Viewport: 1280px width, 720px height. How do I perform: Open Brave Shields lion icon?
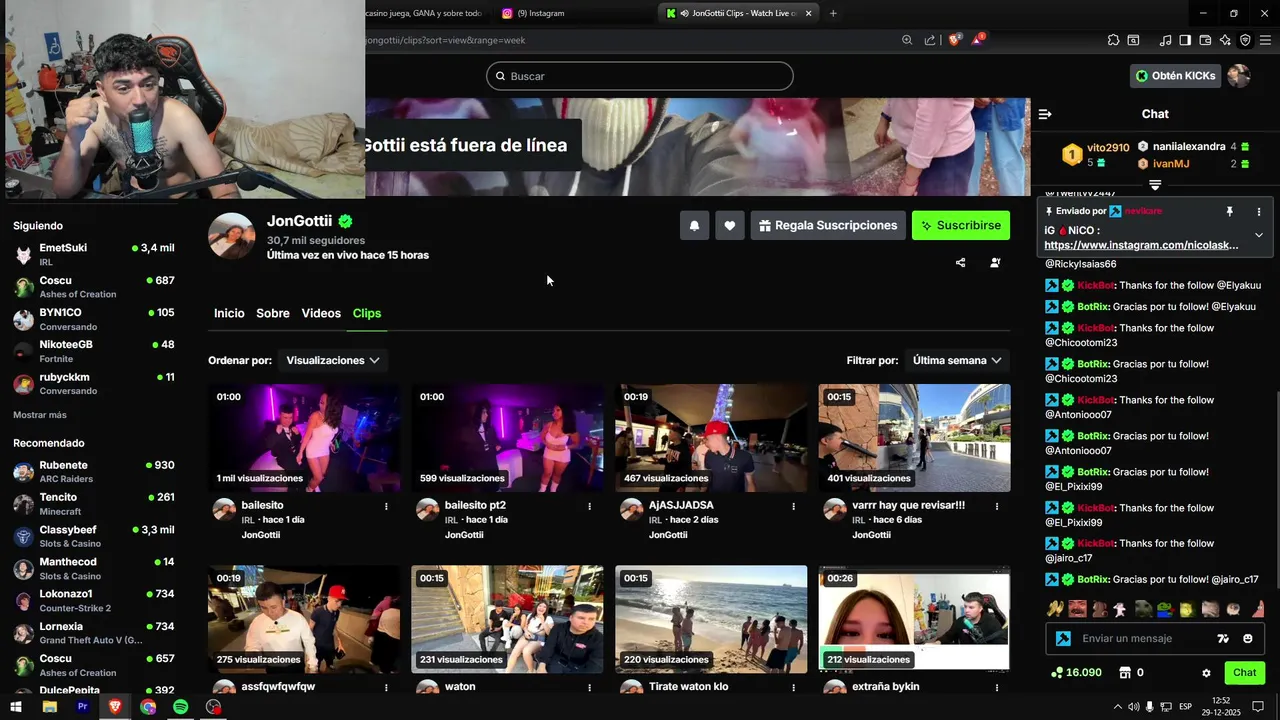pos(955,40)
